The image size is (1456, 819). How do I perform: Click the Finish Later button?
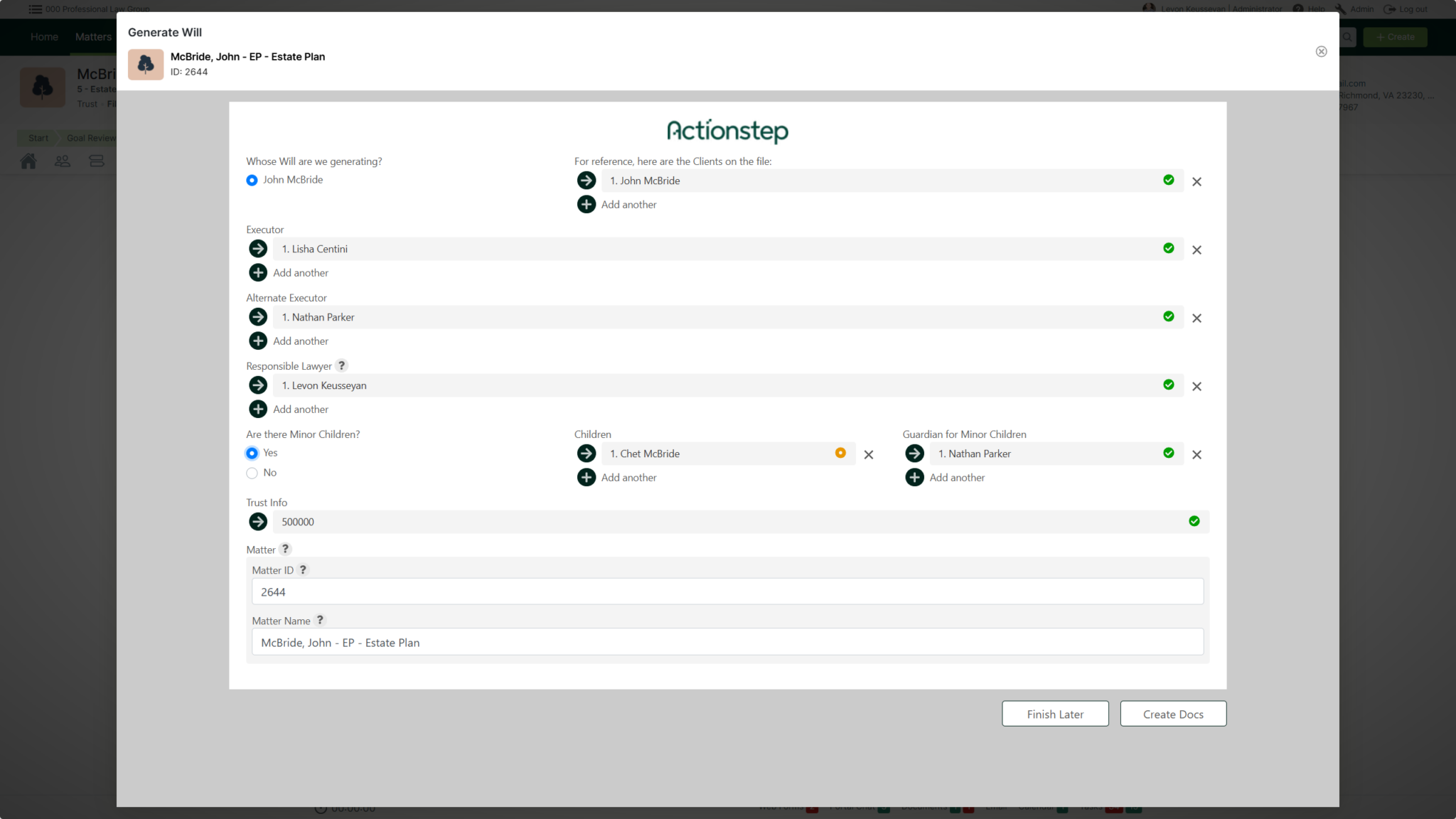pos(1054,714)
